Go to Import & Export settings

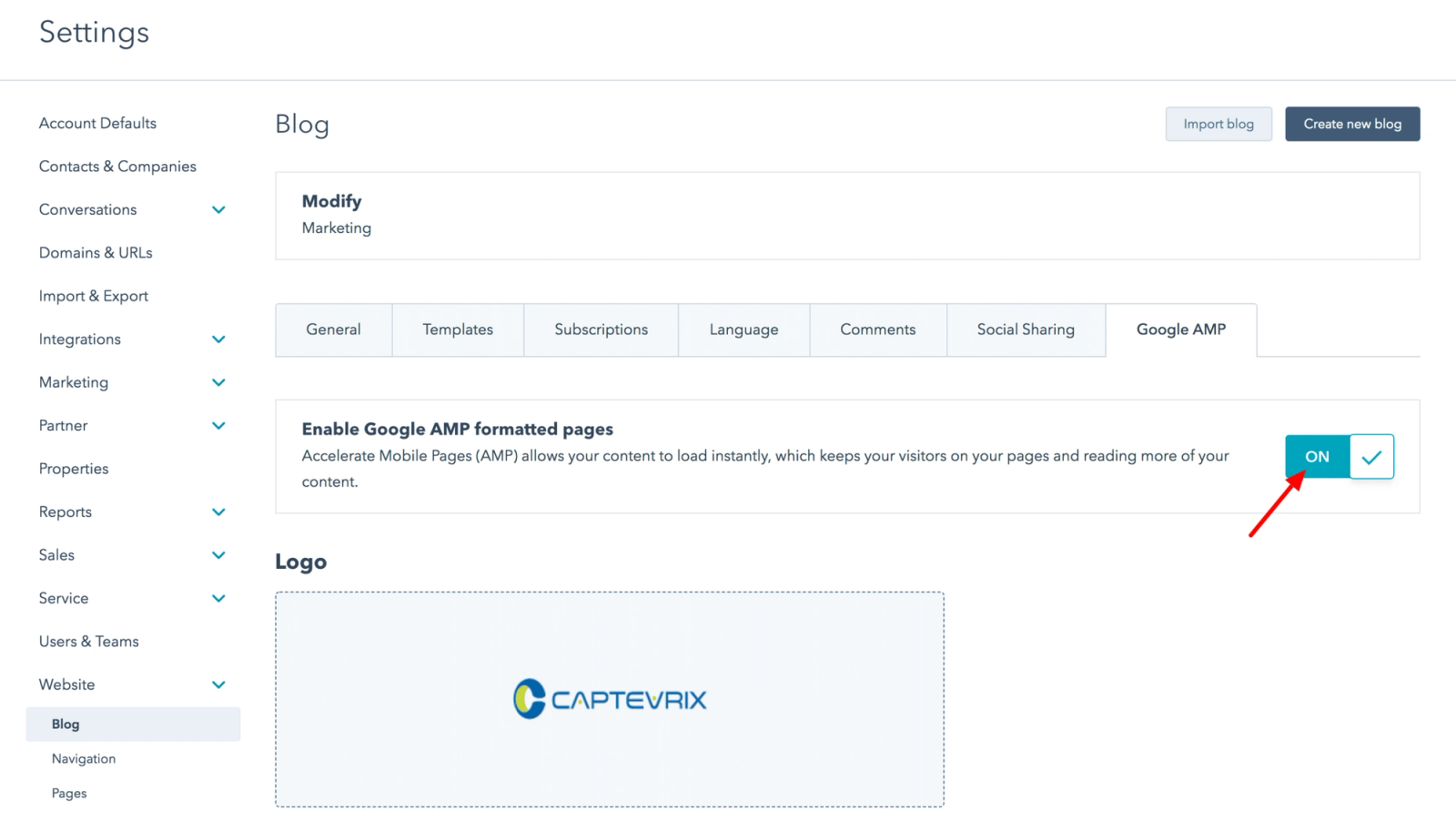[94, 296]
